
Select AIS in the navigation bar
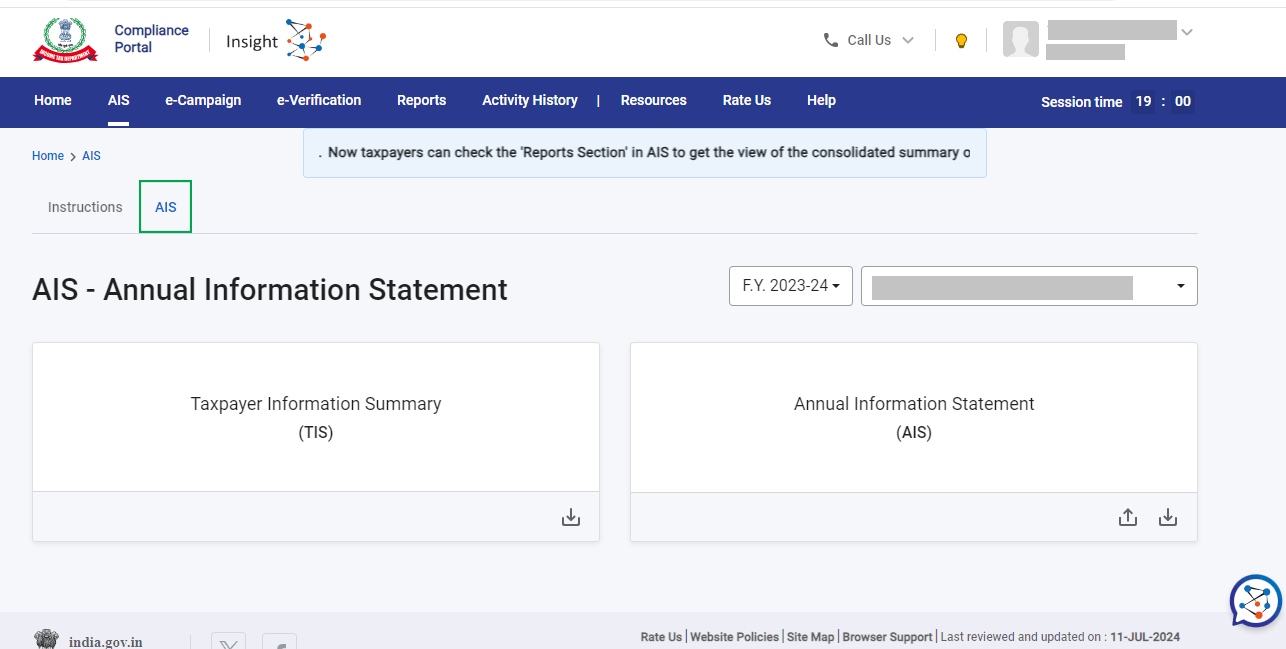[x=119, y=100]
